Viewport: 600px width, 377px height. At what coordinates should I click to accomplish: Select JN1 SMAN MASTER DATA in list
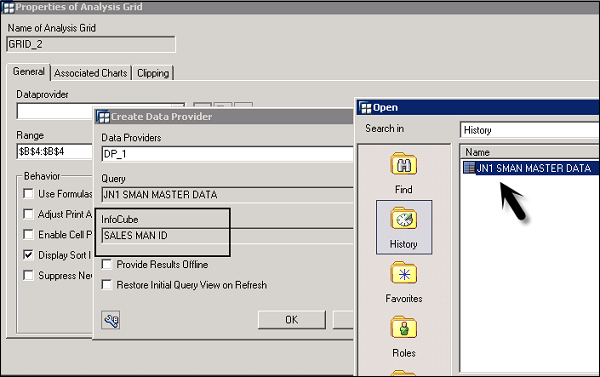pos(533,168)
